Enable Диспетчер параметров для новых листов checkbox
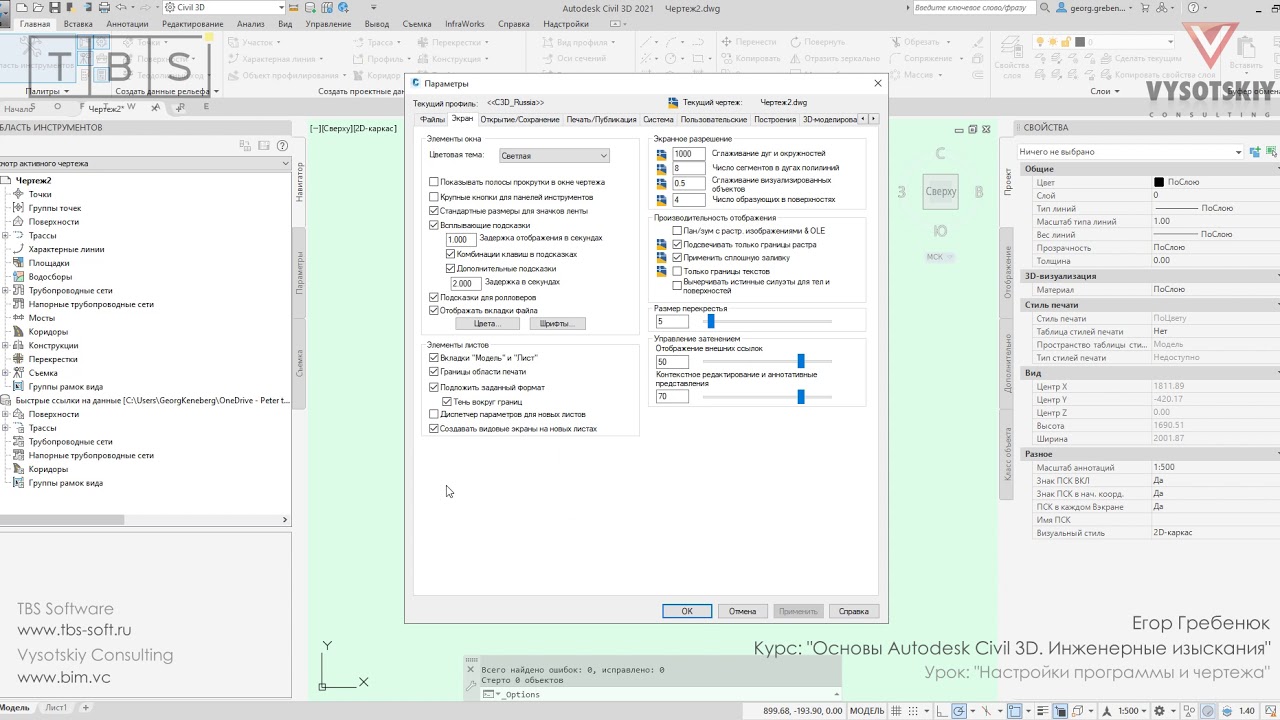Viewport: 1280px width, 720px height. coord(433,414)
